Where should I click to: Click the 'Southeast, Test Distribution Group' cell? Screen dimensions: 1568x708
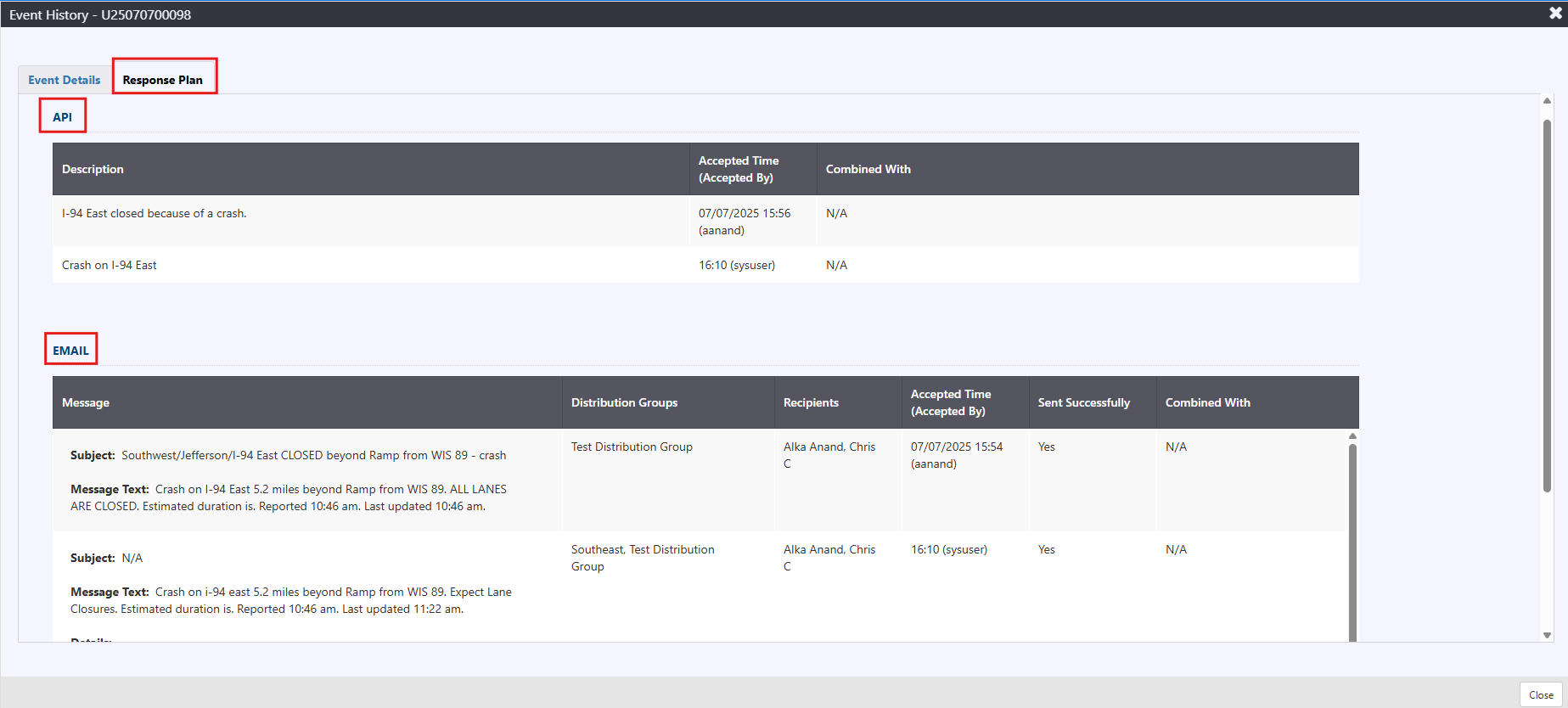tap(643, 558)
